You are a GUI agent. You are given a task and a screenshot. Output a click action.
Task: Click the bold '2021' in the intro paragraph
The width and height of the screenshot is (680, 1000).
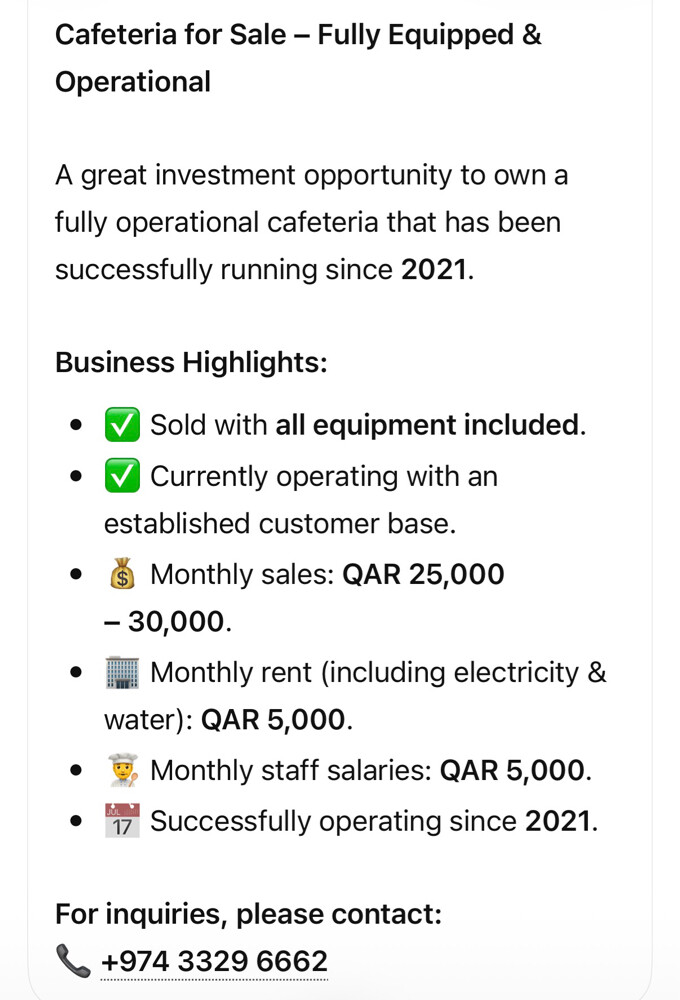[434, 269]
